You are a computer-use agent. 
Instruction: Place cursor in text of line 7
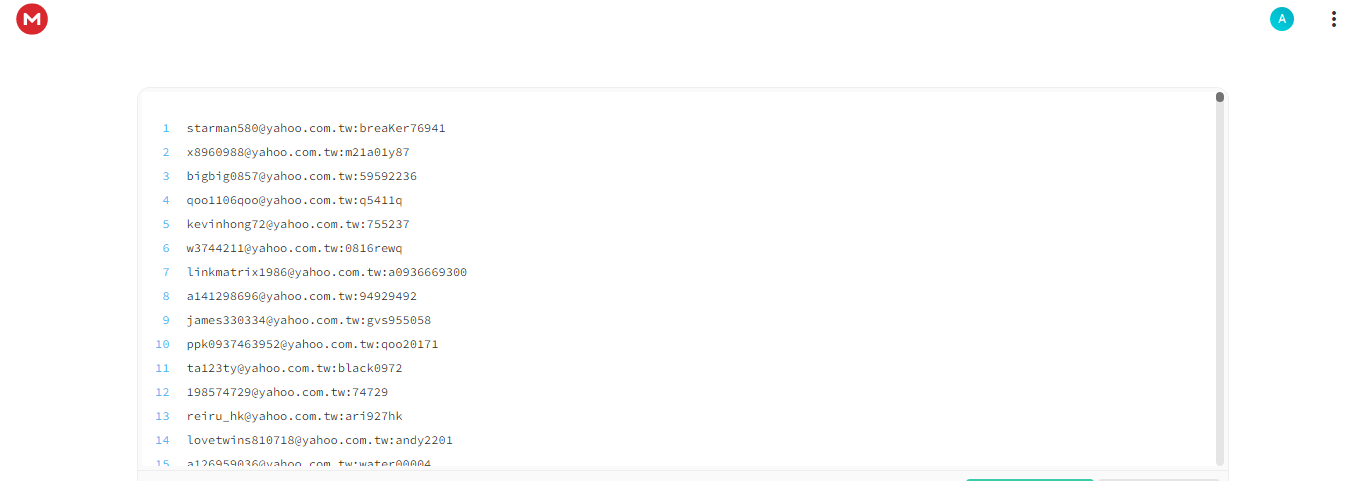click(x=326, y=272)
